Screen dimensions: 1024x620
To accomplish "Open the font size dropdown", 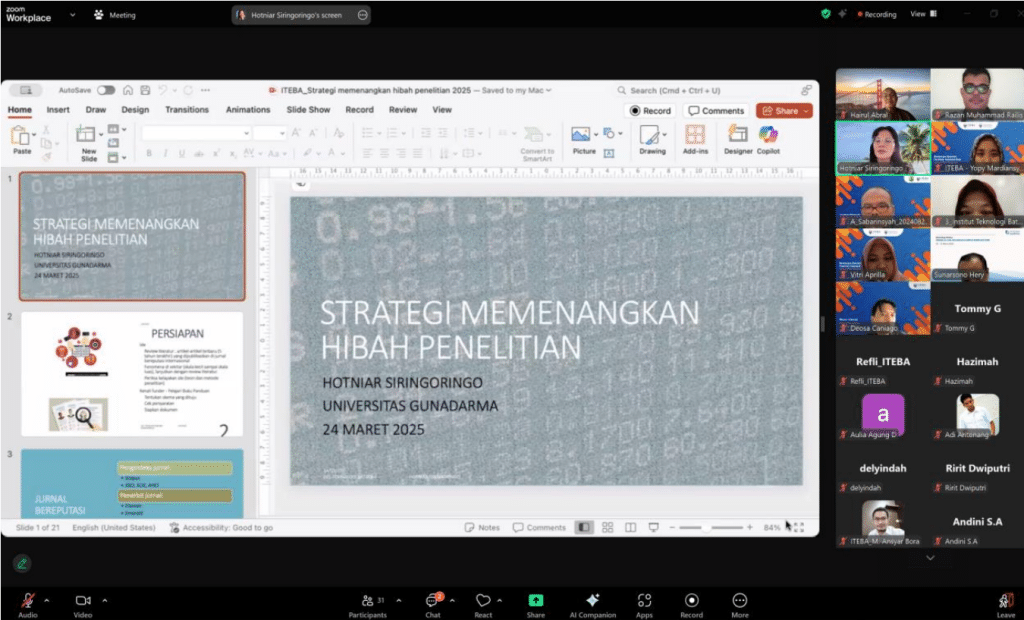I will tap(281, 133).
